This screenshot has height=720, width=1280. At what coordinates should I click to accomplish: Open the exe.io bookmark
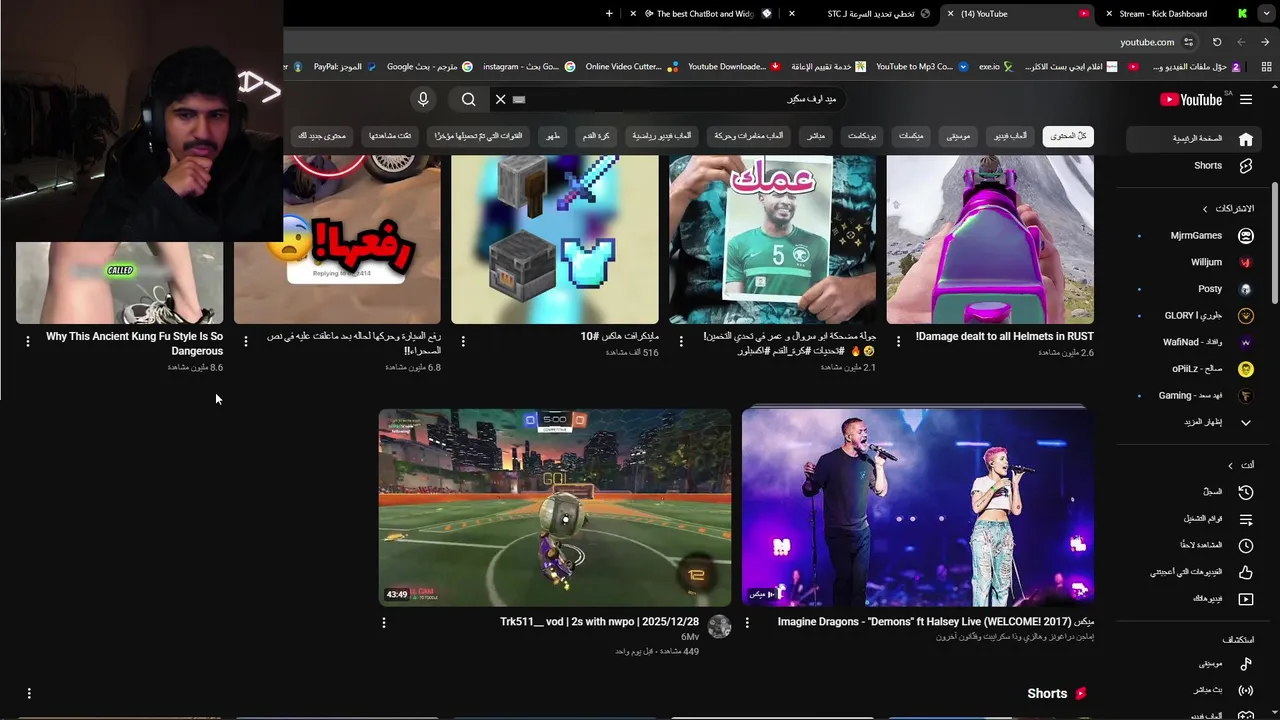click(996, 67)
